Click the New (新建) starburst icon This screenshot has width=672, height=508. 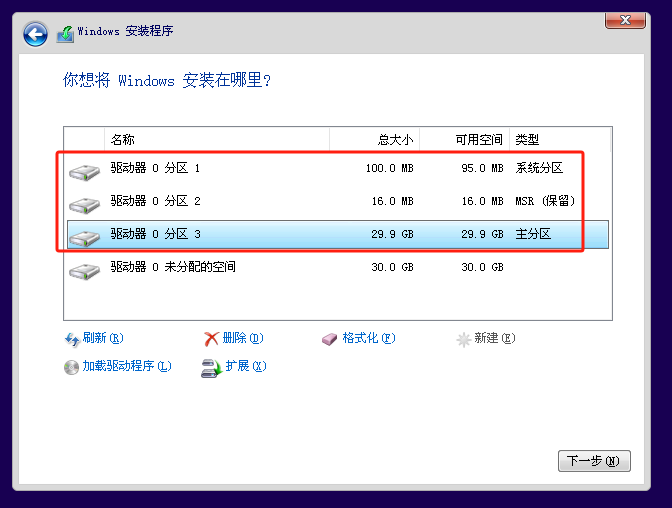coord(463,339)
